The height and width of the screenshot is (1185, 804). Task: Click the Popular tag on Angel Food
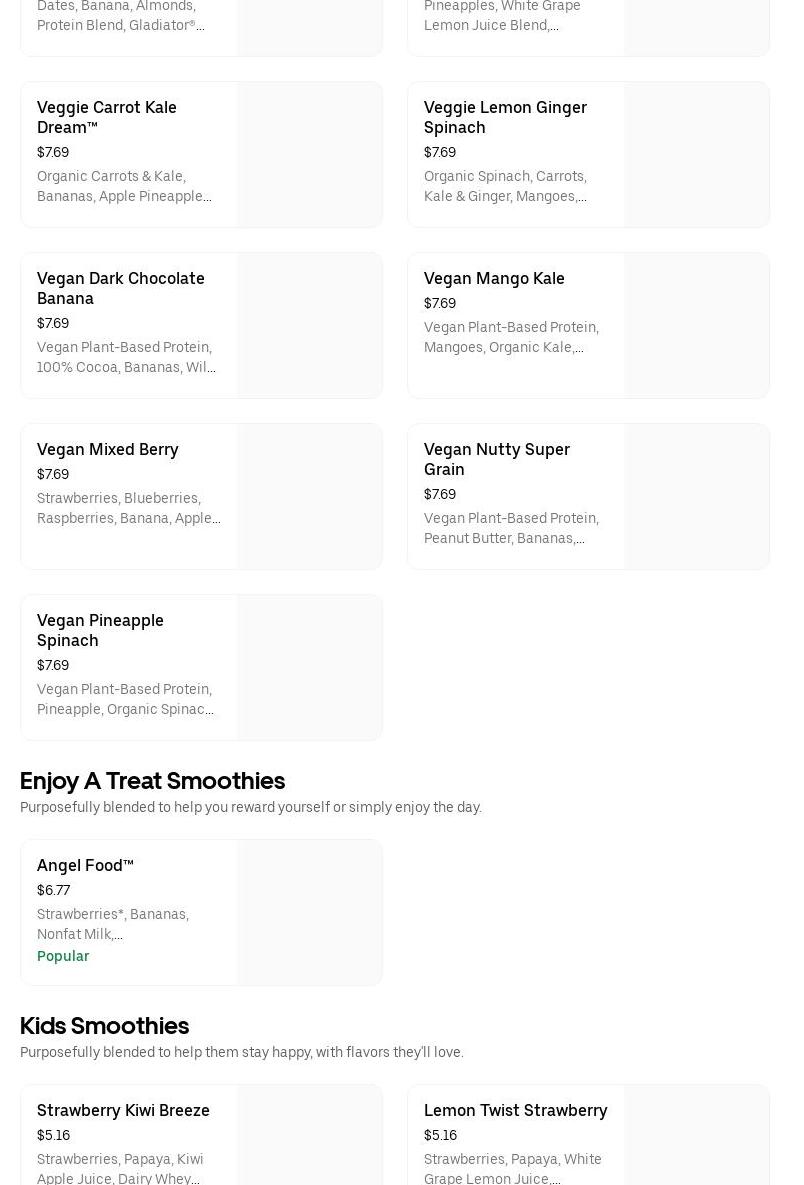[x=63, y=956]
